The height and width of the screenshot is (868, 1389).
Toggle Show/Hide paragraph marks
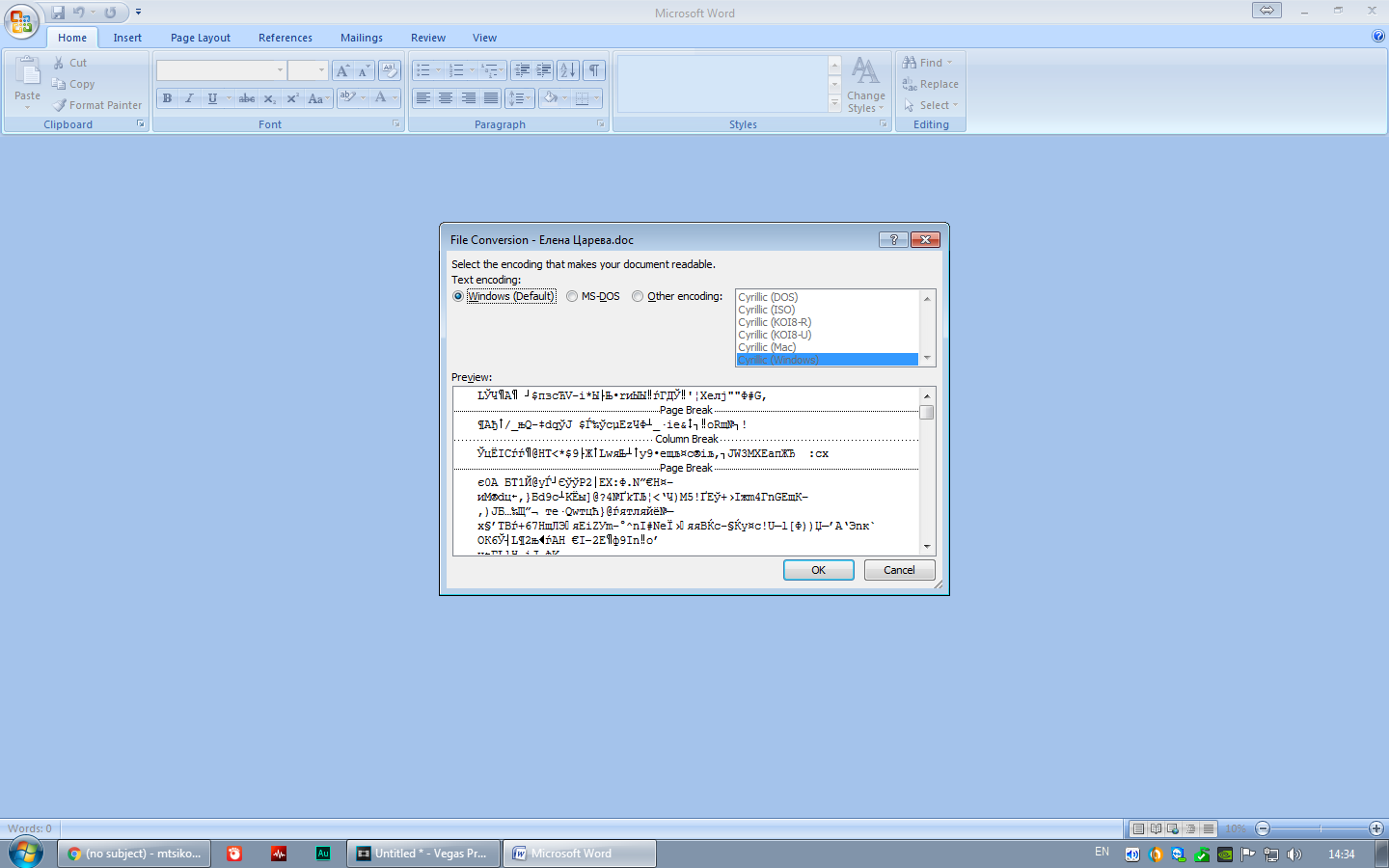594,70
